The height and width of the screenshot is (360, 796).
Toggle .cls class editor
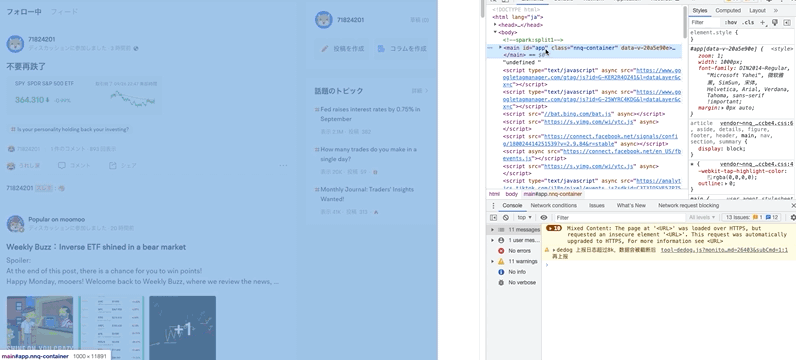pos(748,22)
